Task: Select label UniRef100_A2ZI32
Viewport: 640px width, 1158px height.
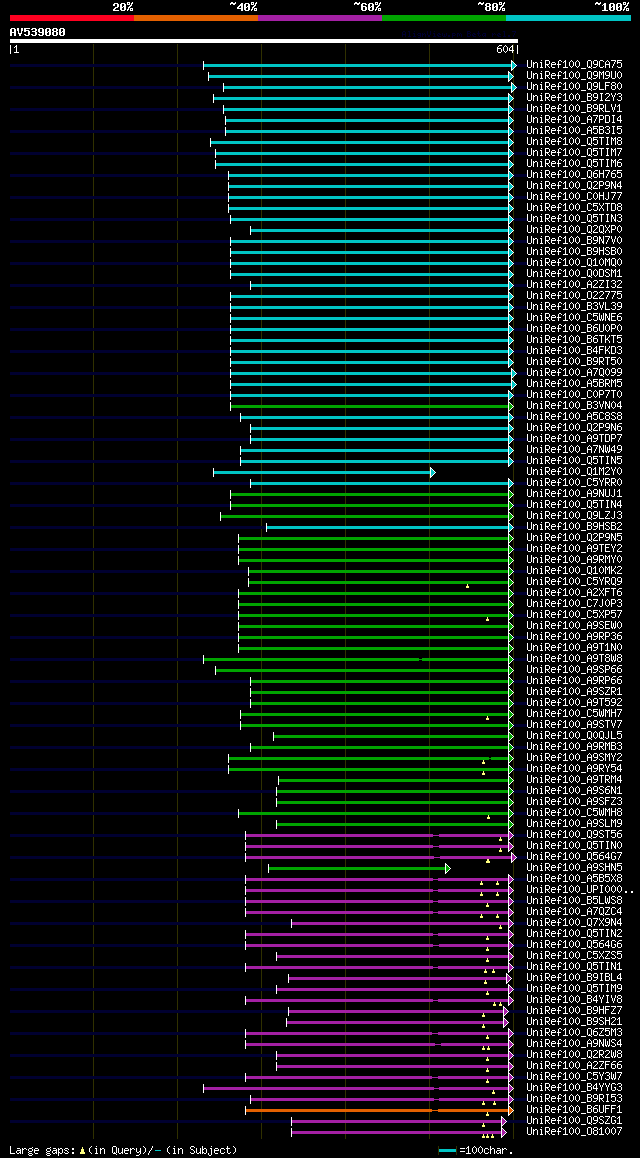Action: coord(574,284)
